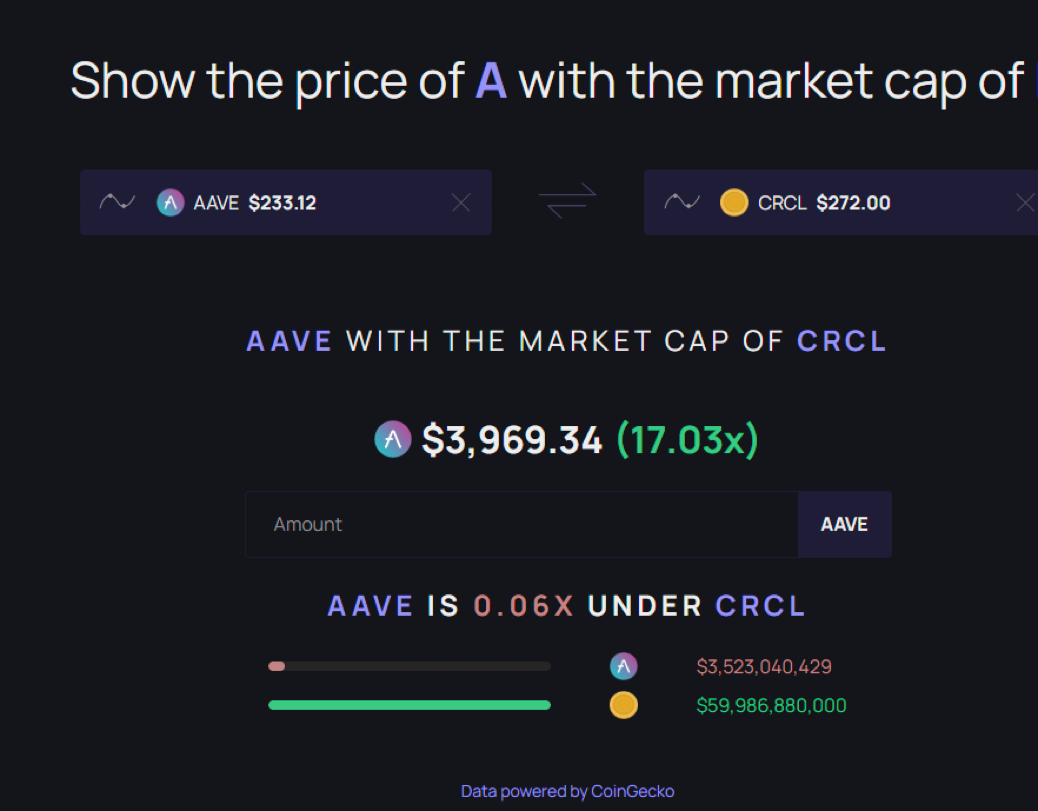Focus the Amount input field
This screenshot has height=811, width=1038.
521,524
